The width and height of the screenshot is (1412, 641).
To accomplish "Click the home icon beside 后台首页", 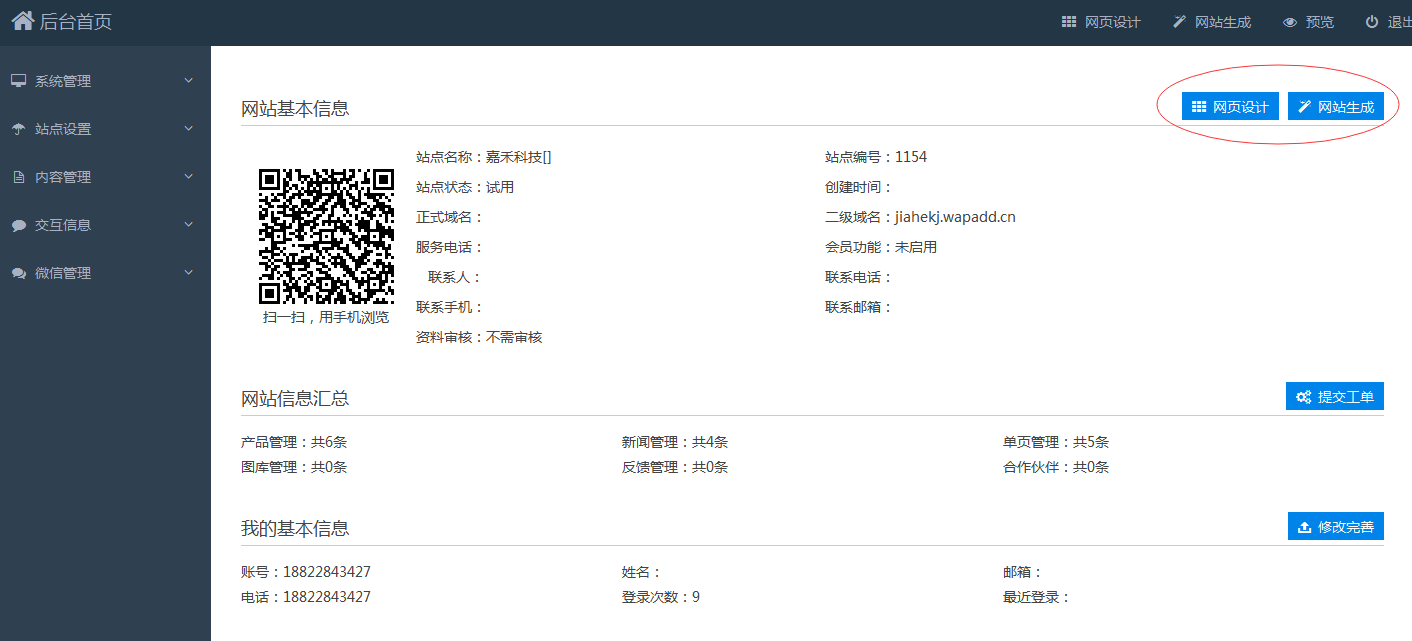I will coord(22,21).
